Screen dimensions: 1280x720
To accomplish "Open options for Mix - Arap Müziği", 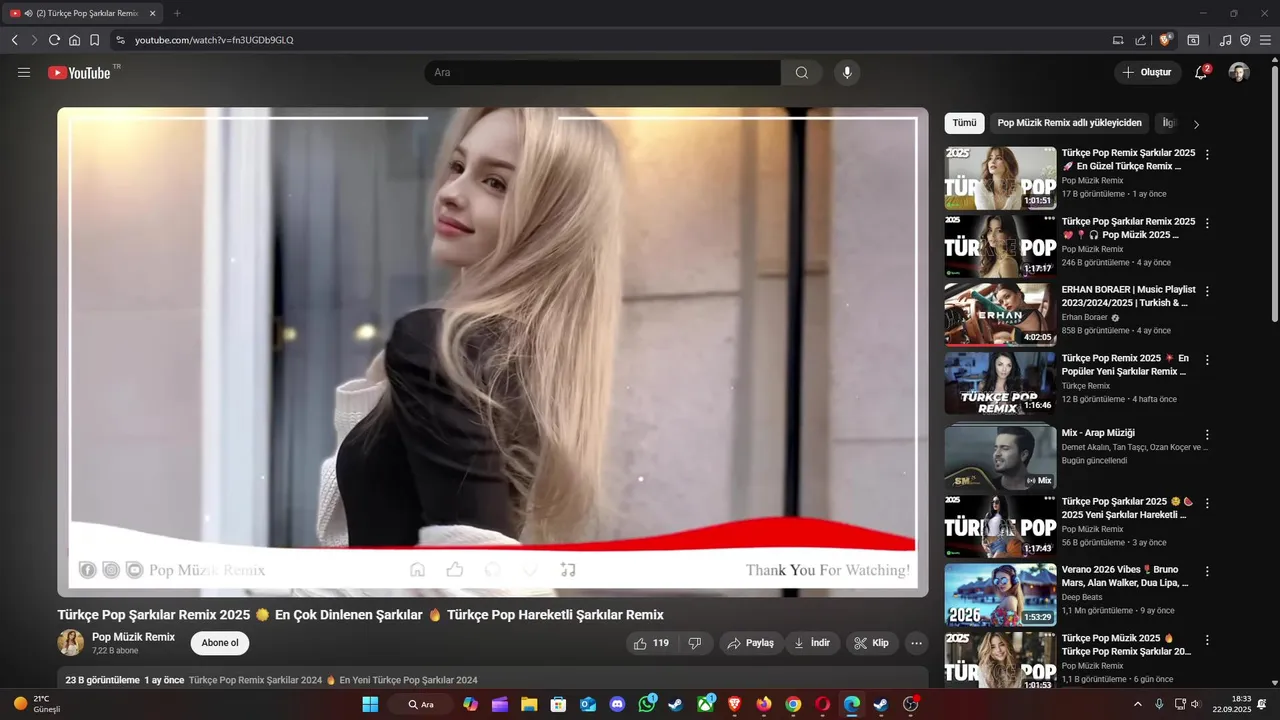I will [1207, 435].
